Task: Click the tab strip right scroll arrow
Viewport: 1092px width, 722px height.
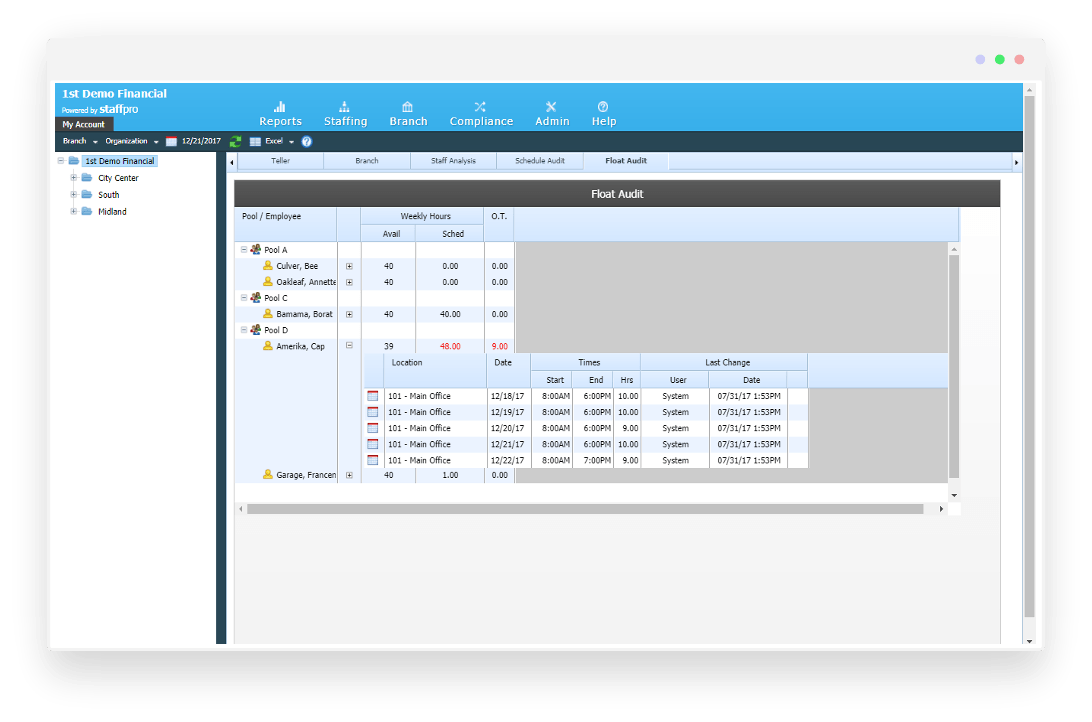Action: [1017, 162]
